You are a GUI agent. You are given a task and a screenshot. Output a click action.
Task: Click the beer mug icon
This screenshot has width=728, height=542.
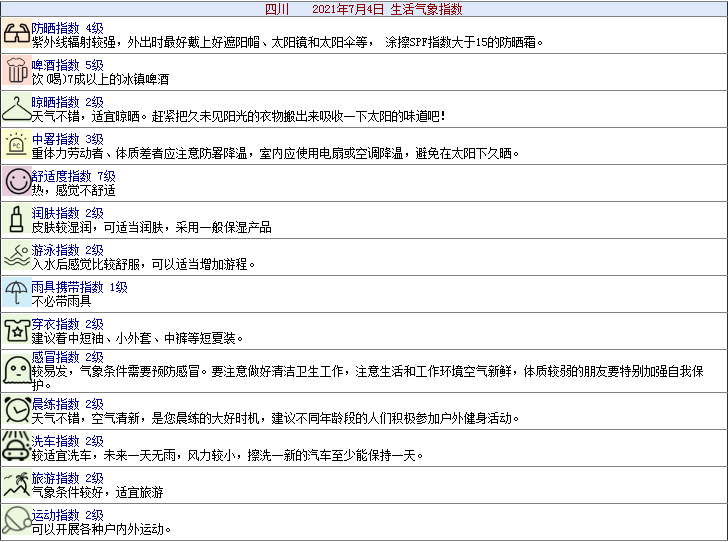click(x=16, y=72)
